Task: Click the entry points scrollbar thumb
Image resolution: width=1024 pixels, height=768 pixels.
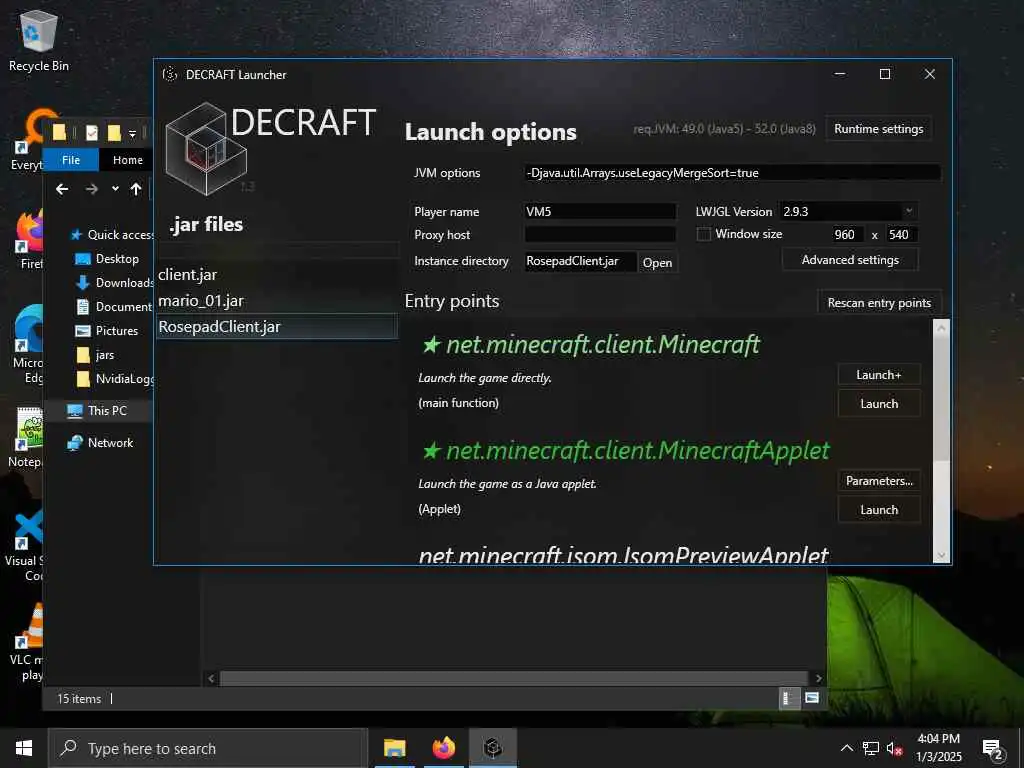Action: pyautogui.click(x=941, y=398)
